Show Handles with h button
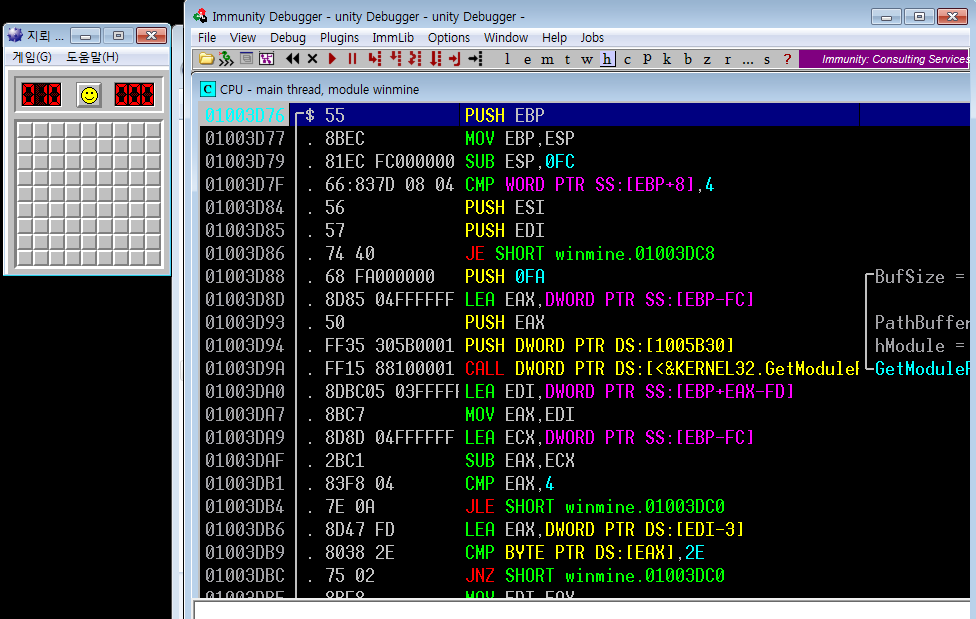Image resolution: width=976 pixels, height=619 pixels. [607, 59]
